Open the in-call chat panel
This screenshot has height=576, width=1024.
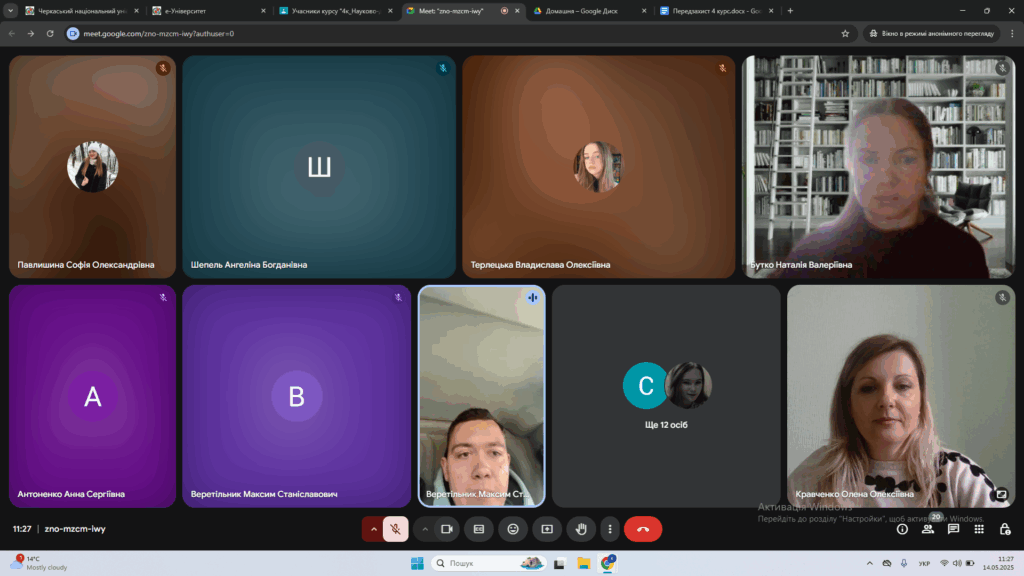[x=954, y=528]
